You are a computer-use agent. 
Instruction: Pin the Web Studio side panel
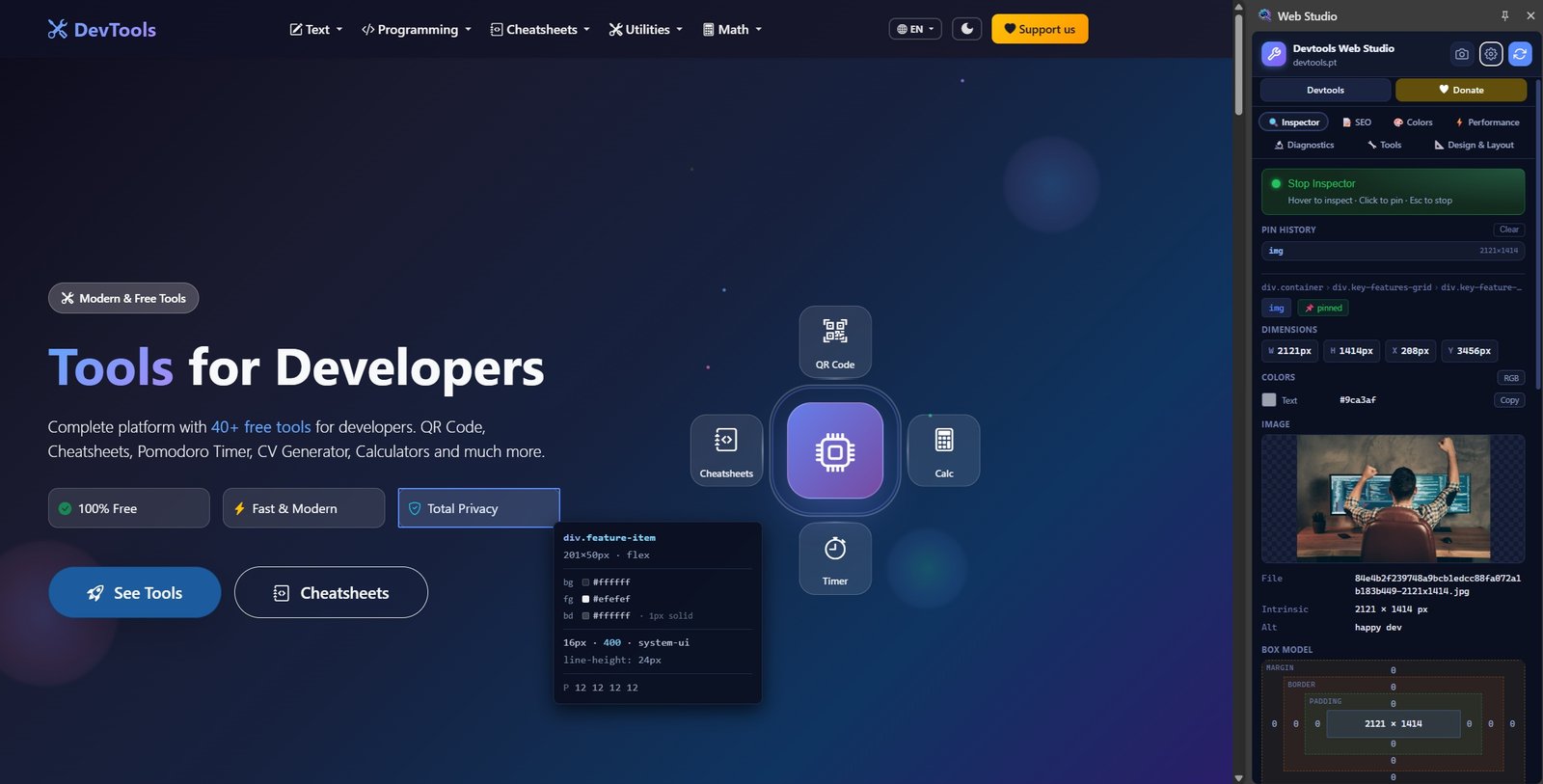pos(1504,15)
